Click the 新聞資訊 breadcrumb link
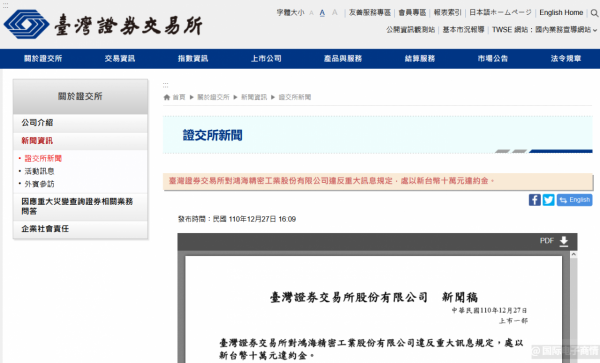600x363 pixels. [x=254, y=97]
